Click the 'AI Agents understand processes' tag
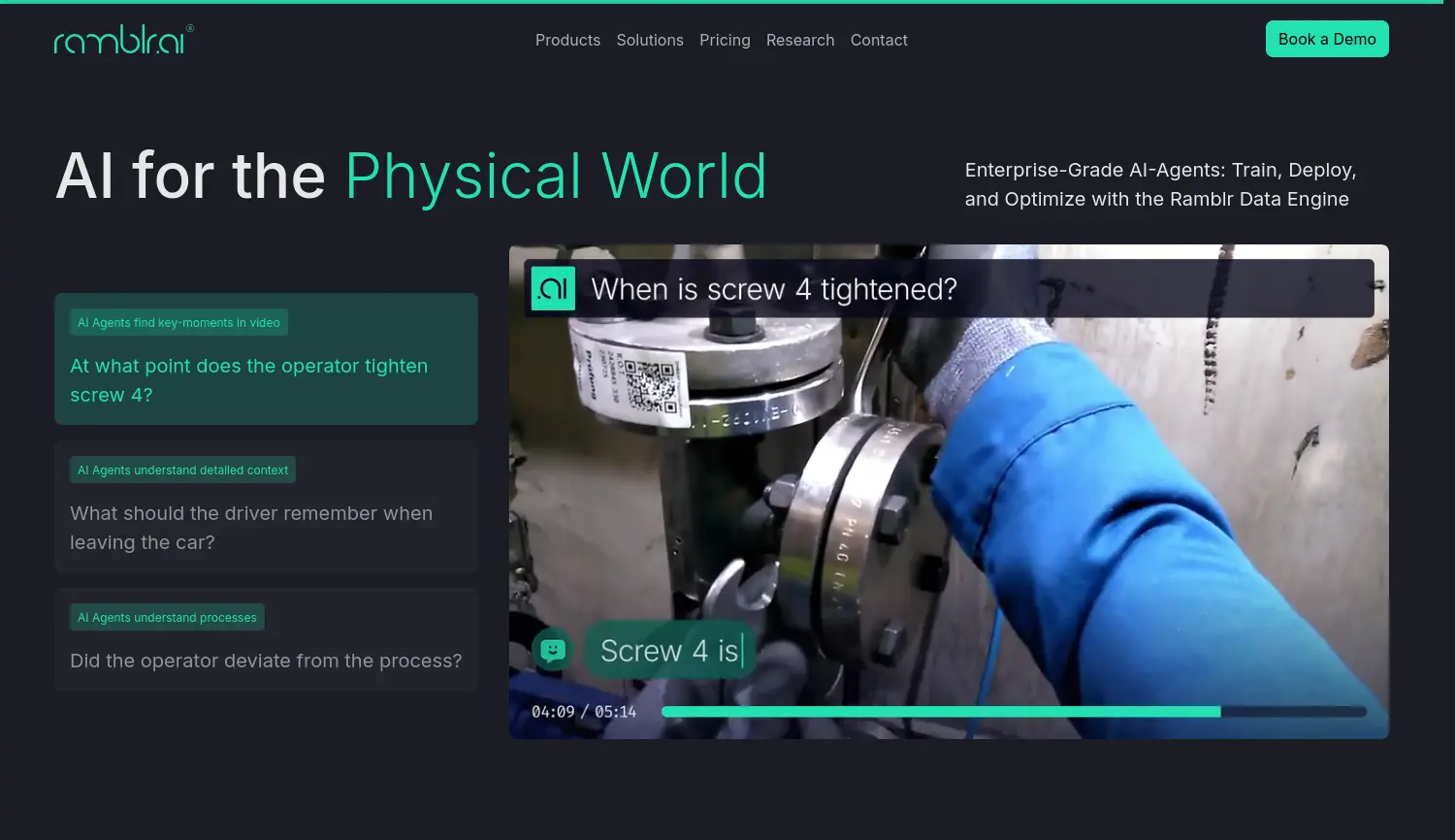This screenshot has height=840, width=1455. [x=167, y=618]
